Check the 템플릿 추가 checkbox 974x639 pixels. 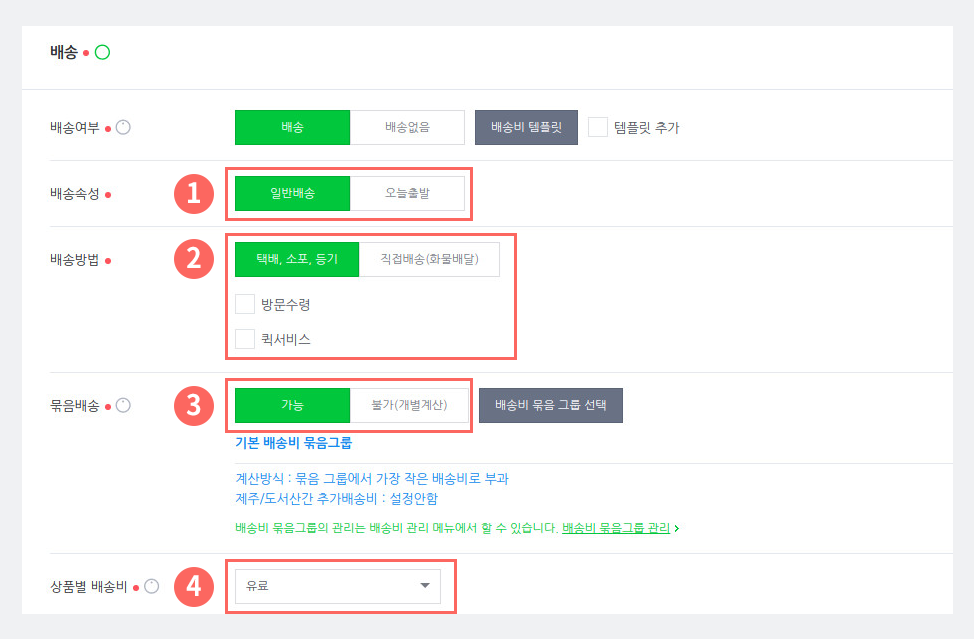pyautogui.click(x=598, y=127)
